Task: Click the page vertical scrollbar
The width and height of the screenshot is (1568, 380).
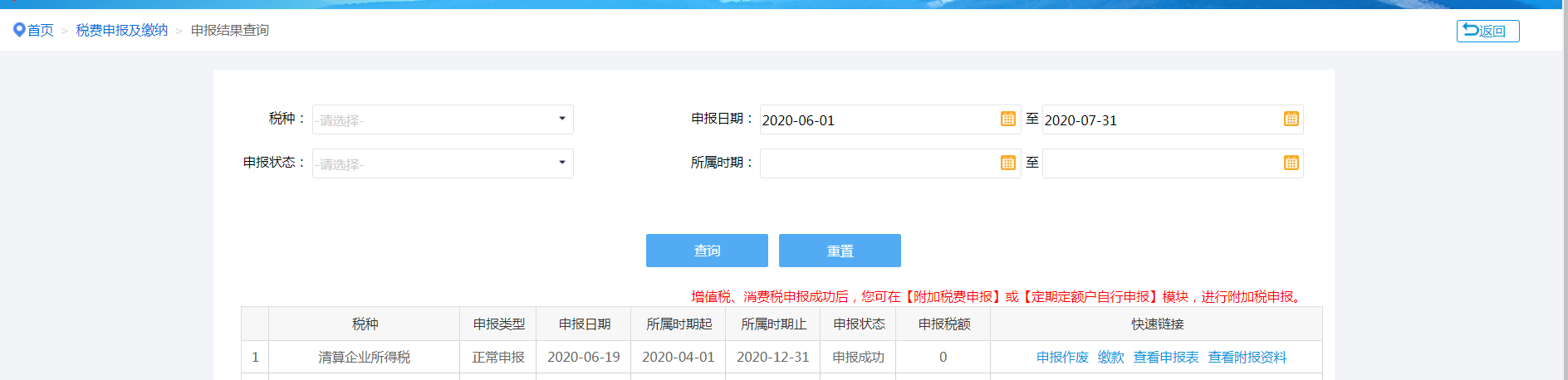Action: [1565, 190]
